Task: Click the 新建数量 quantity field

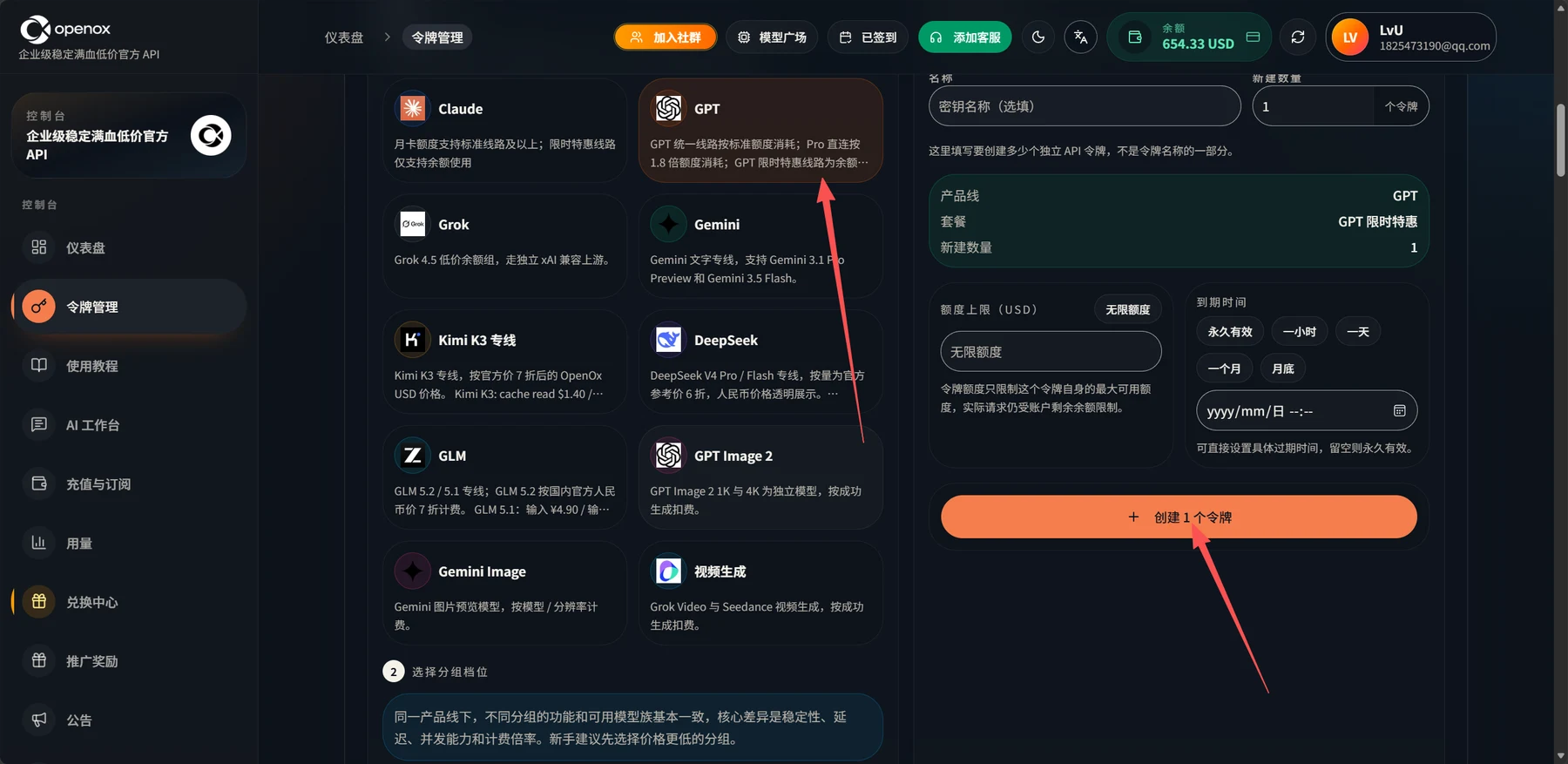Action: [1314, 106]
